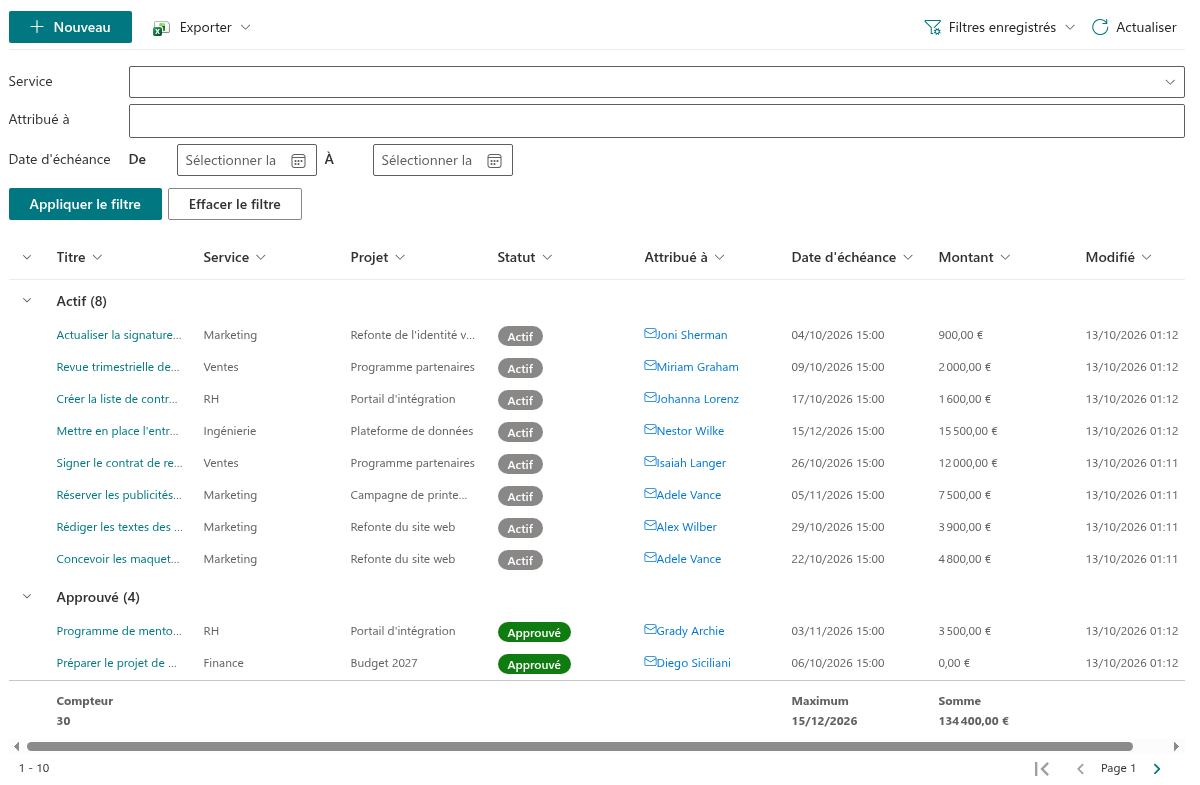1200x785 pixels.
Task: Collapse all groups via header chevron
Action: (27, 257)
